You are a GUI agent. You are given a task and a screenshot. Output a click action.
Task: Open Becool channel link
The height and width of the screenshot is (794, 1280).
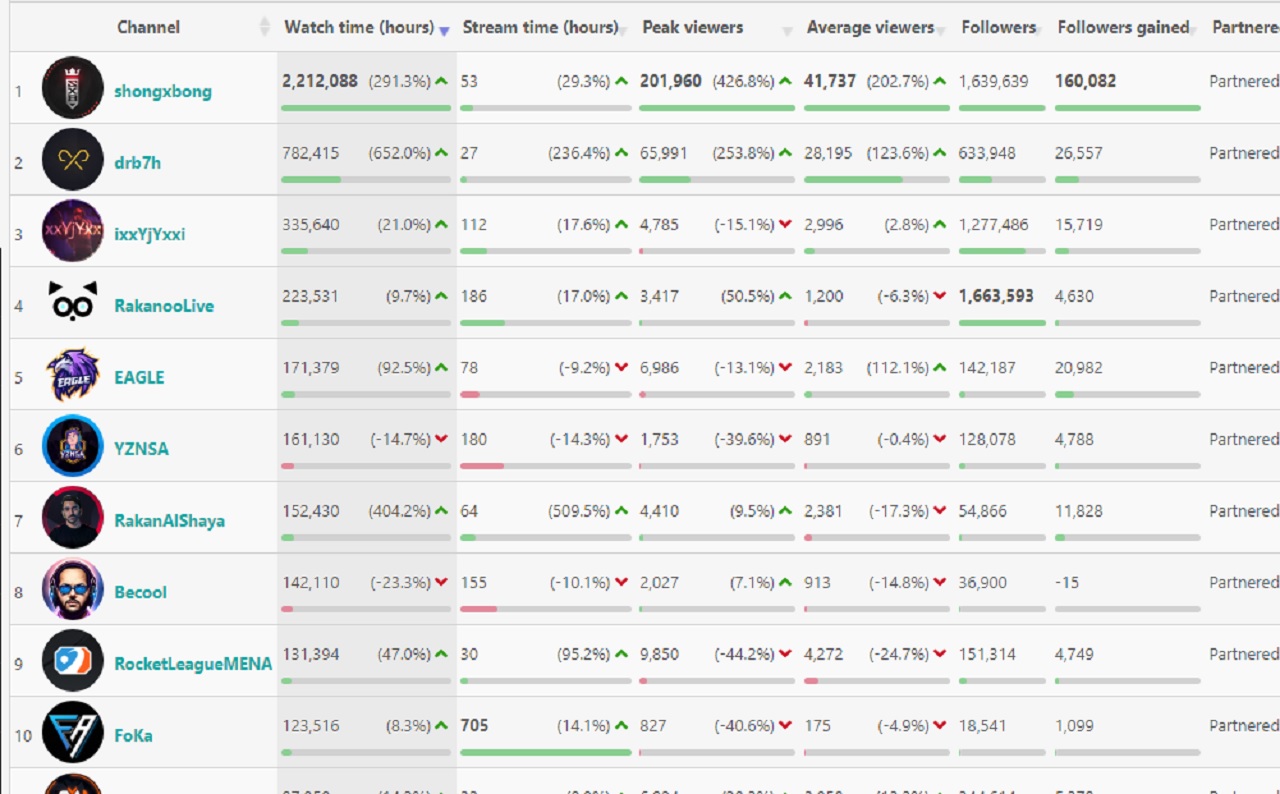coord(140,592)
